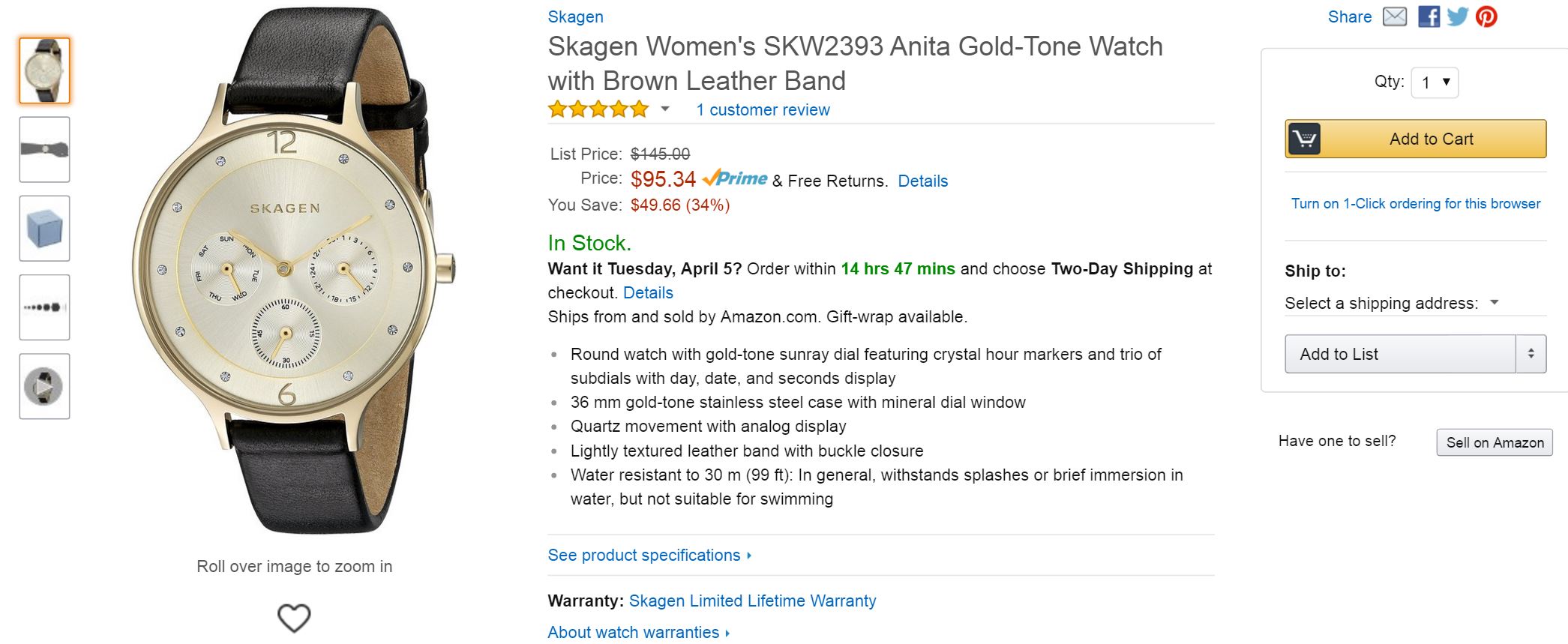Share product via email icon
The width and height of the screenshot is (1568, 644).
tap(1394, 16)
